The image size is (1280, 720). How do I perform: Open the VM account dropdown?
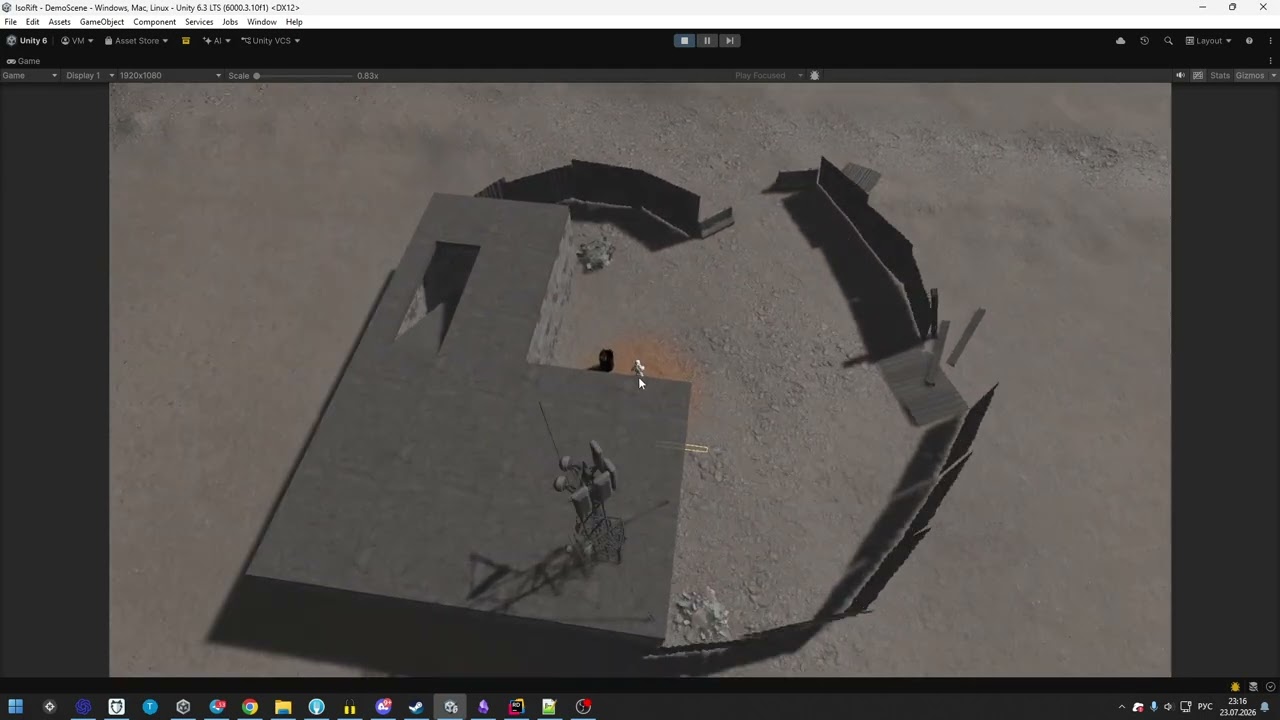point(77,41)
